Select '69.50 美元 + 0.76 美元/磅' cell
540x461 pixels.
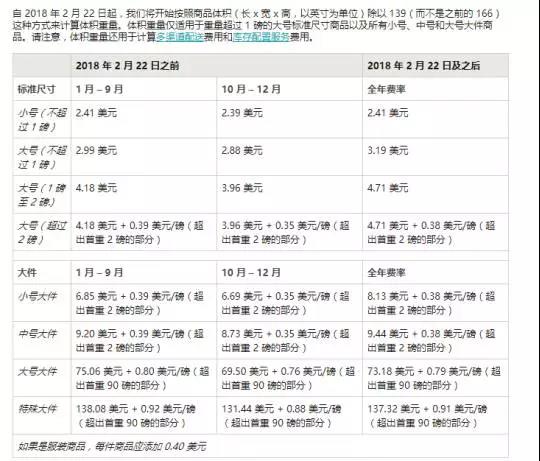click(289, 378)
